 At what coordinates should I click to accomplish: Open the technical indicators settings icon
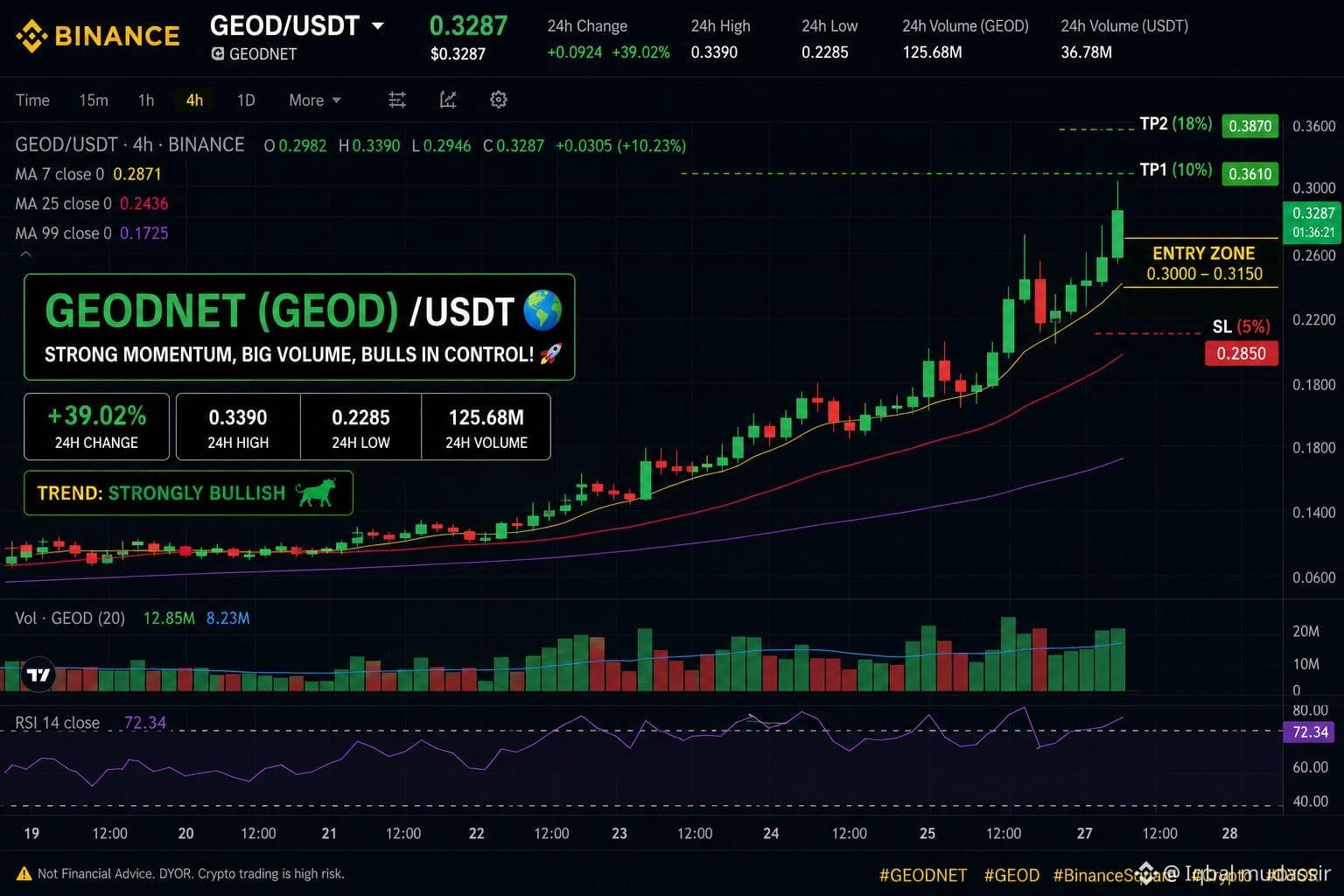coord(397,100)
